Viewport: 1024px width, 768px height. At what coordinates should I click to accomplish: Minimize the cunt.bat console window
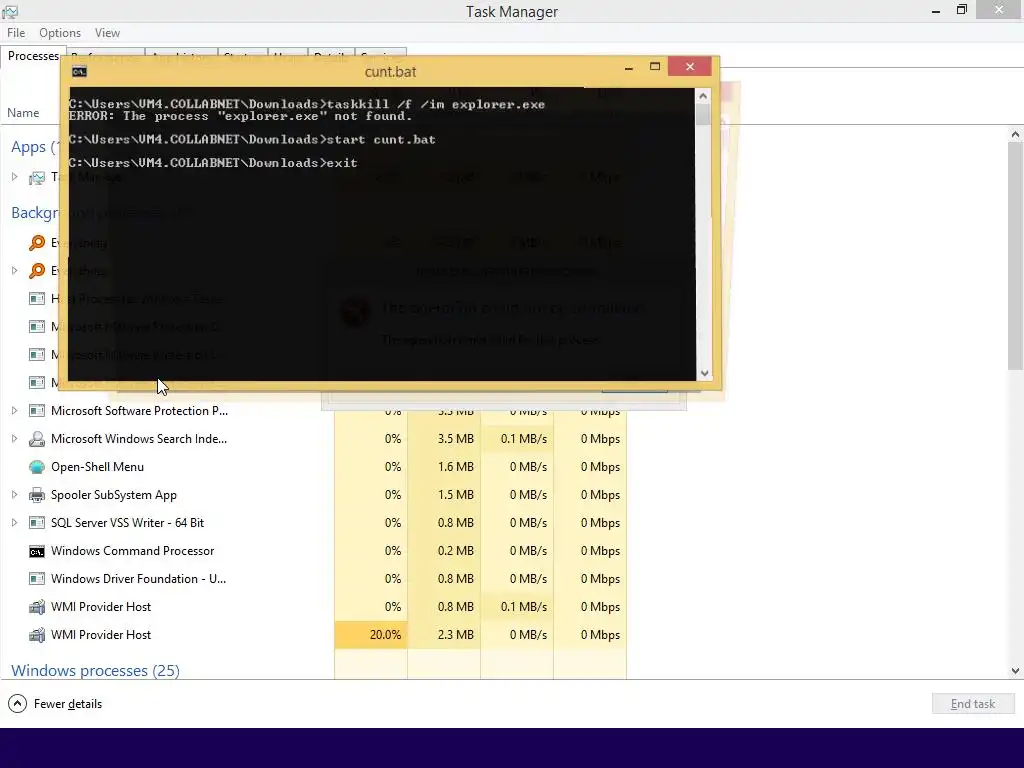629,67
